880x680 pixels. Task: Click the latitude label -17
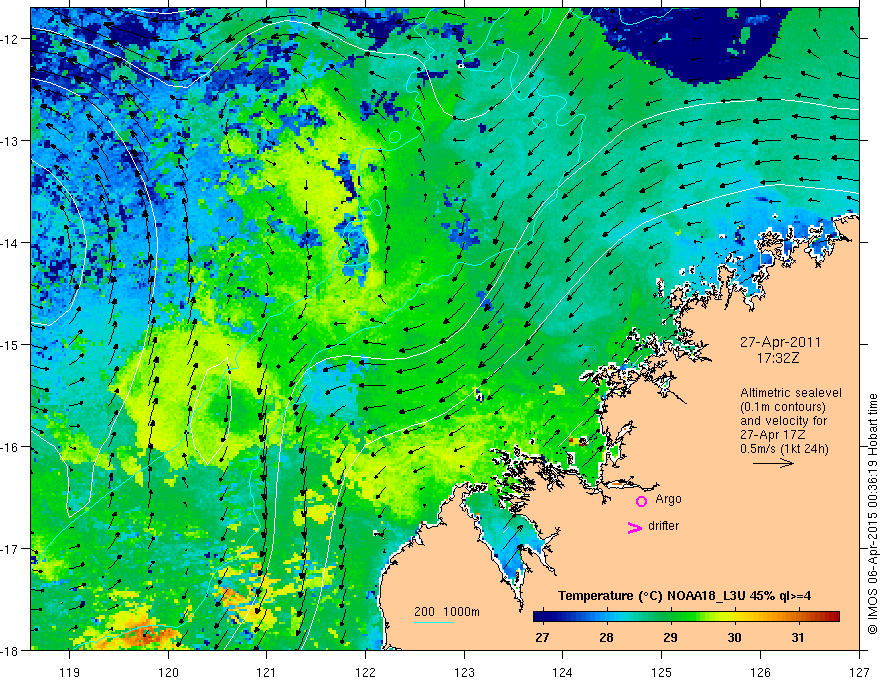[x=9, y=549]
